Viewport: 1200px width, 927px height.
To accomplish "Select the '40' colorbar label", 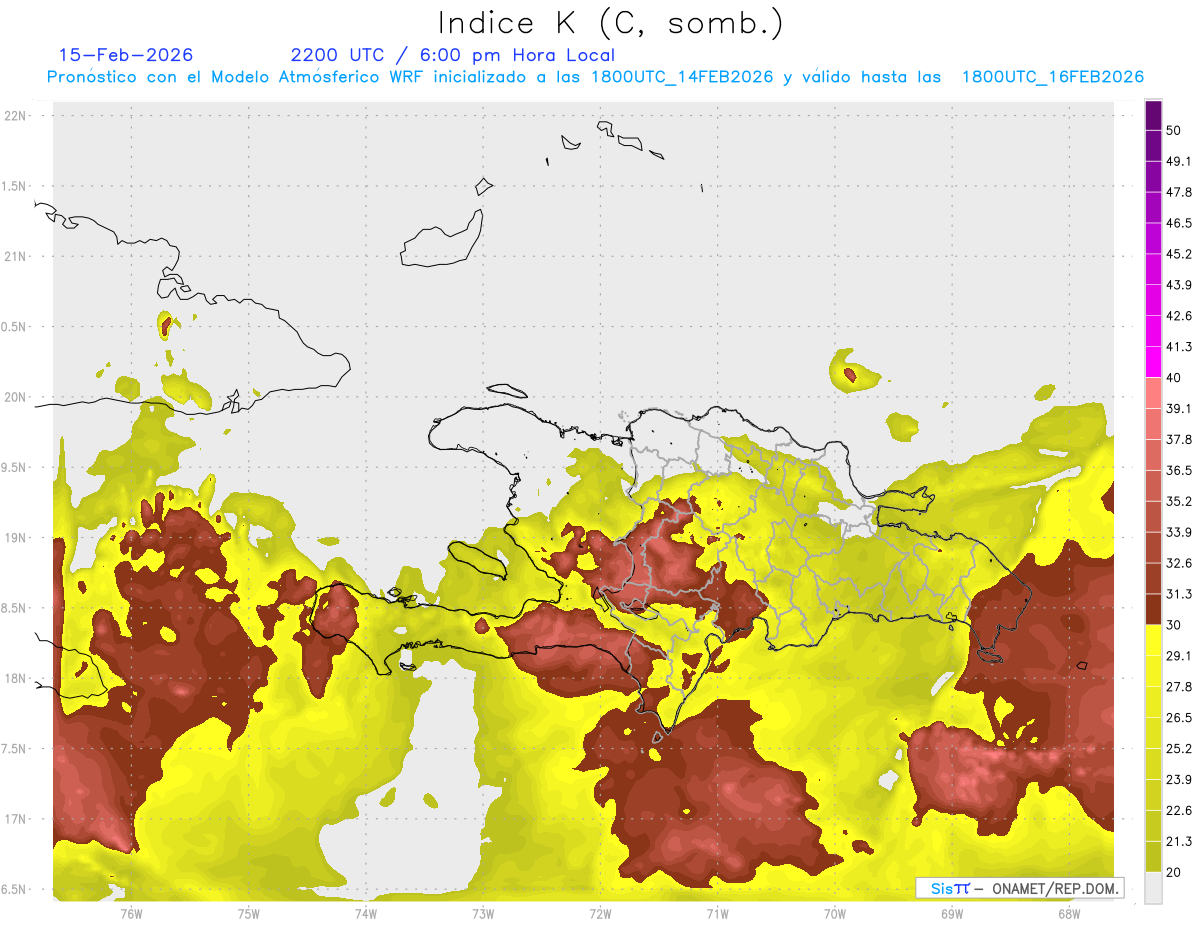I will 1174,378.
